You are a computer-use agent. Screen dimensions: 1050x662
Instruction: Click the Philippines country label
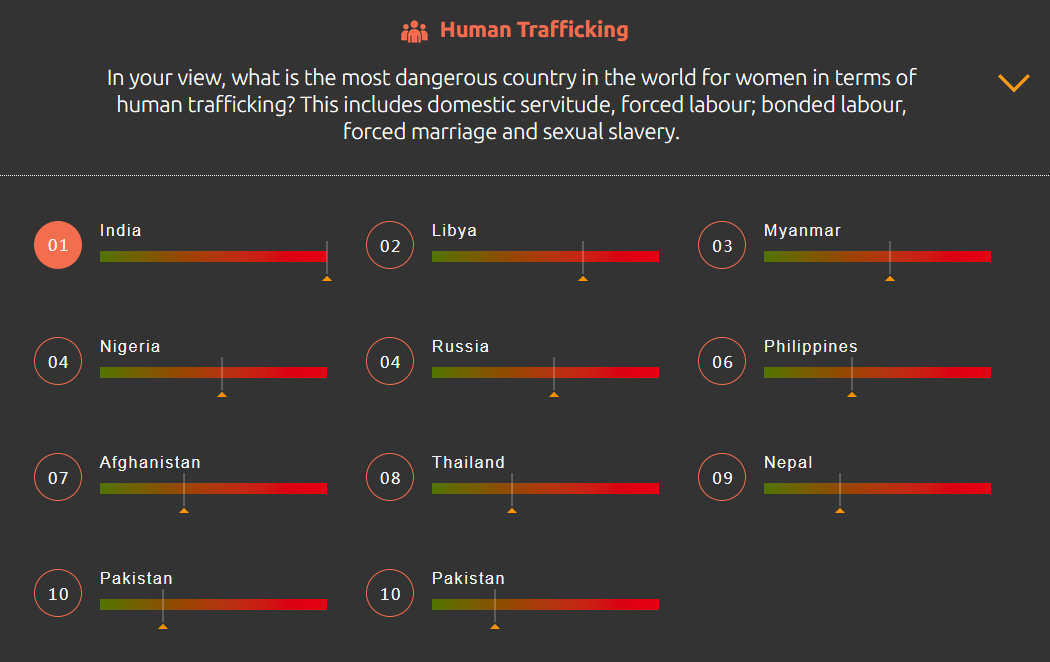point(810,347)
